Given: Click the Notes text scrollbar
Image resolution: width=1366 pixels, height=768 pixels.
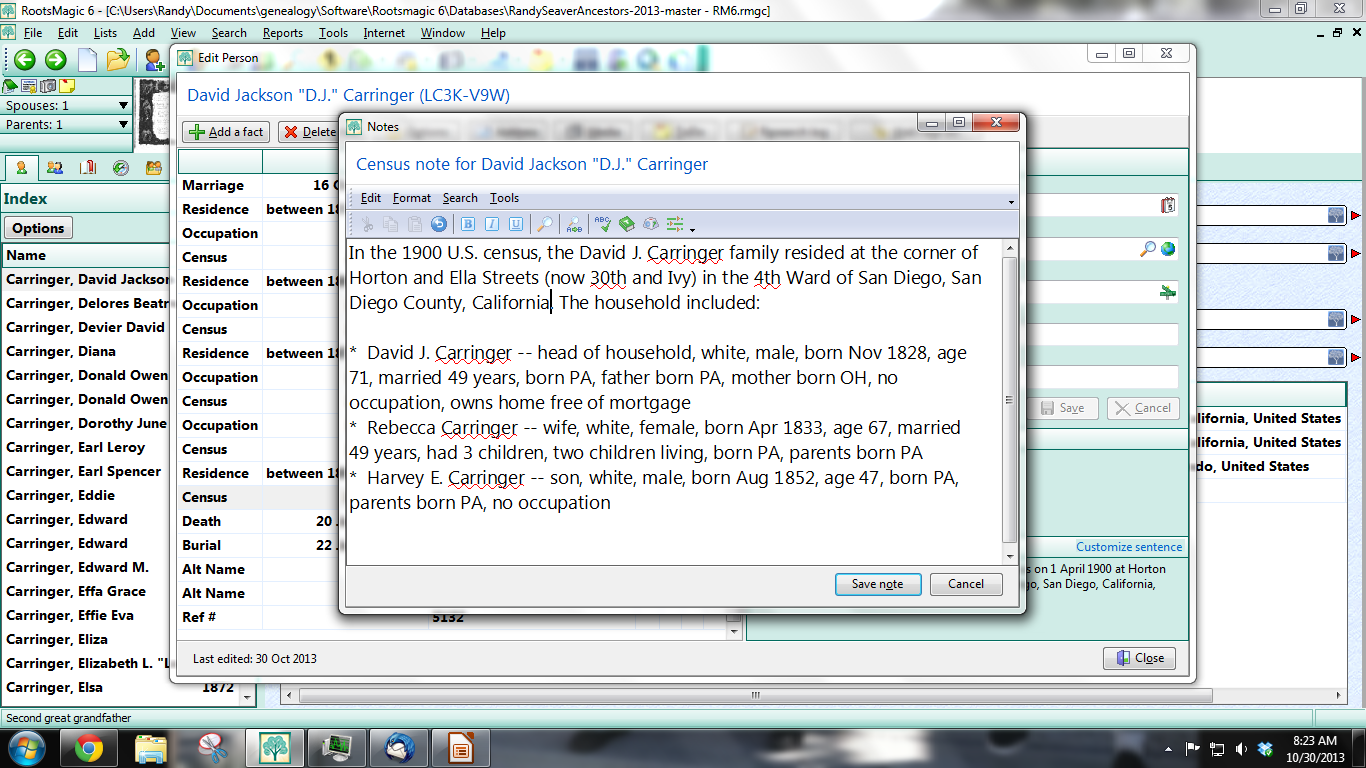Looking at the screenshot, I should (1009, 402).
